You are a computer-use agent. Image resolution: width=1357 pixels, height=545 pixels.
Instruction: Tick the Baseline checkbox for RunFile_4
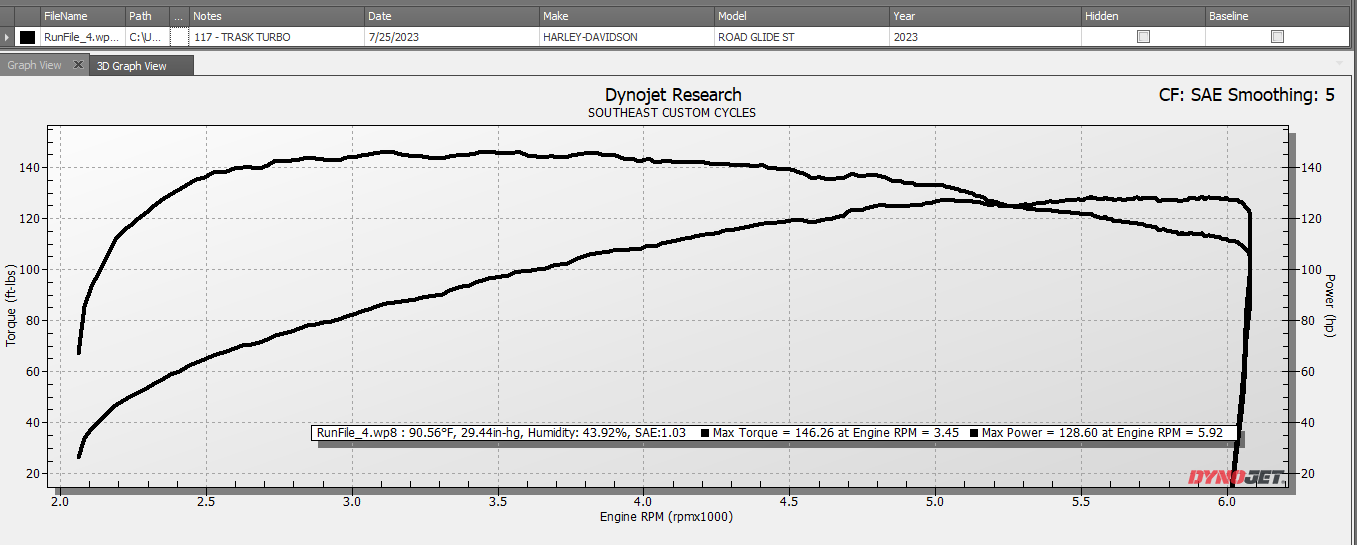(1277, 37)
